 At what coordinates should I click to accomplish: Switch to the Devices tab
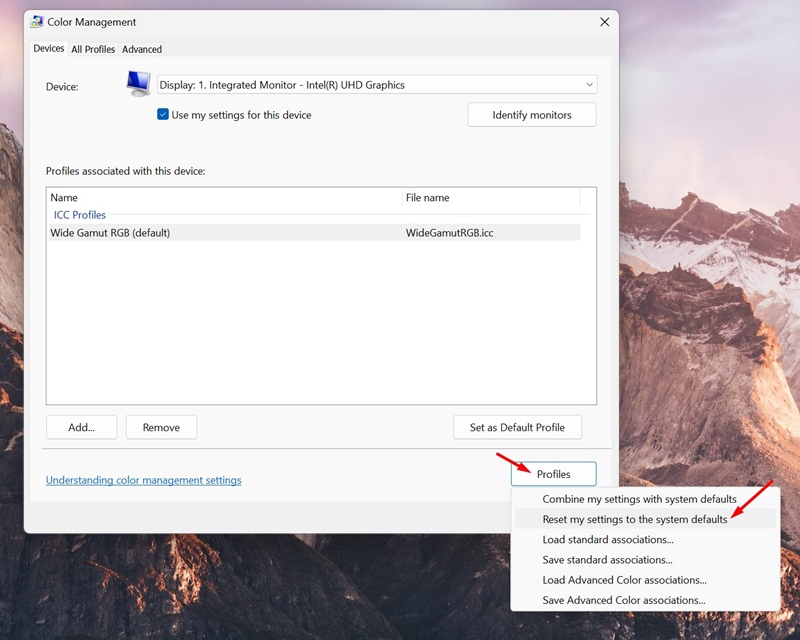[x=48, y=48]
